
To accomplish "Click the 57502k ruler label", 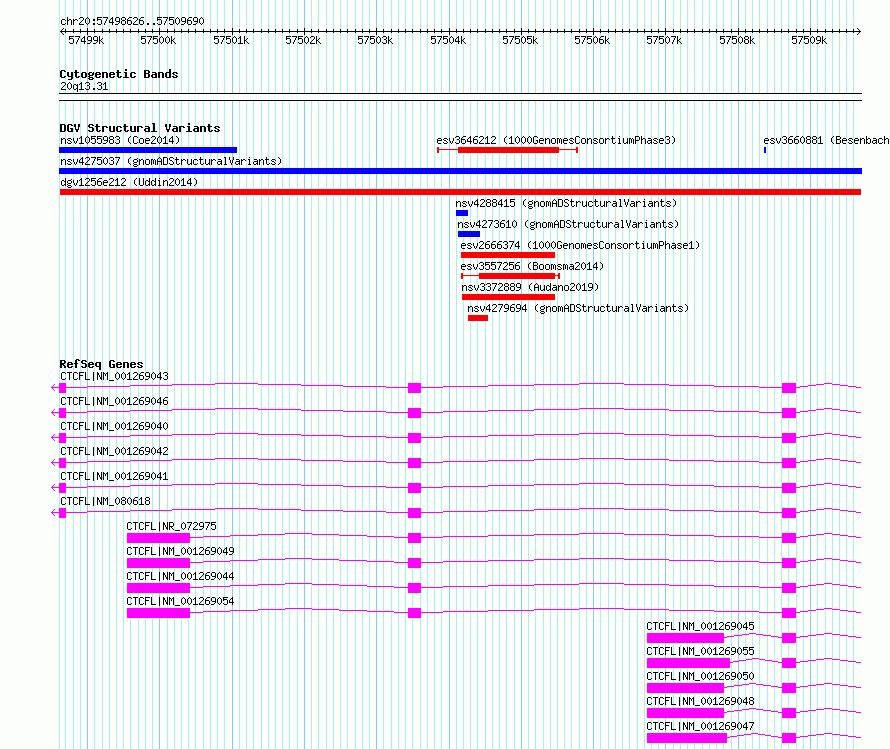I will (303, 40).
